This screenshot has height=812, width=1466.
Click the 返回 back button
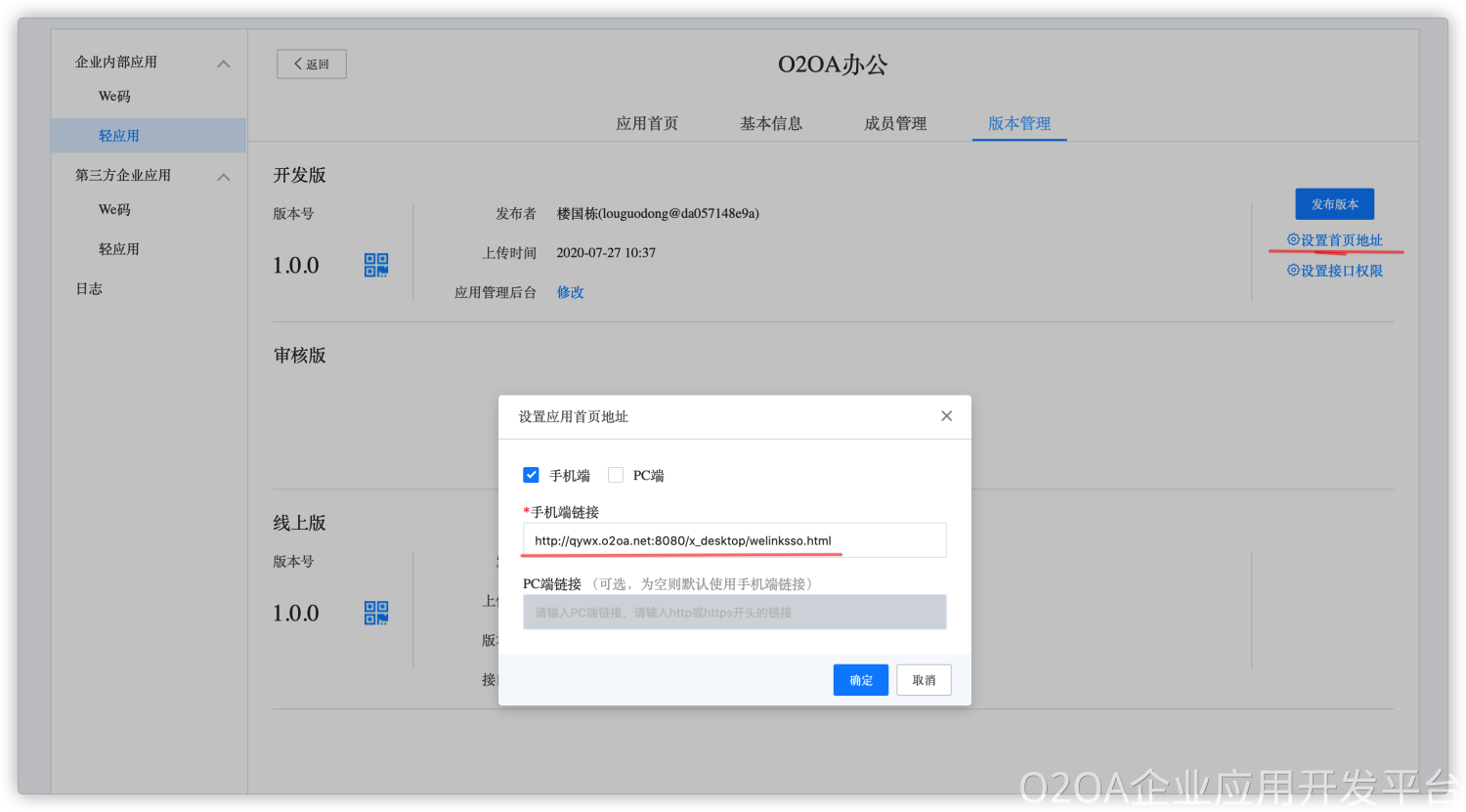pyautogui.click(x=312, y=64)
